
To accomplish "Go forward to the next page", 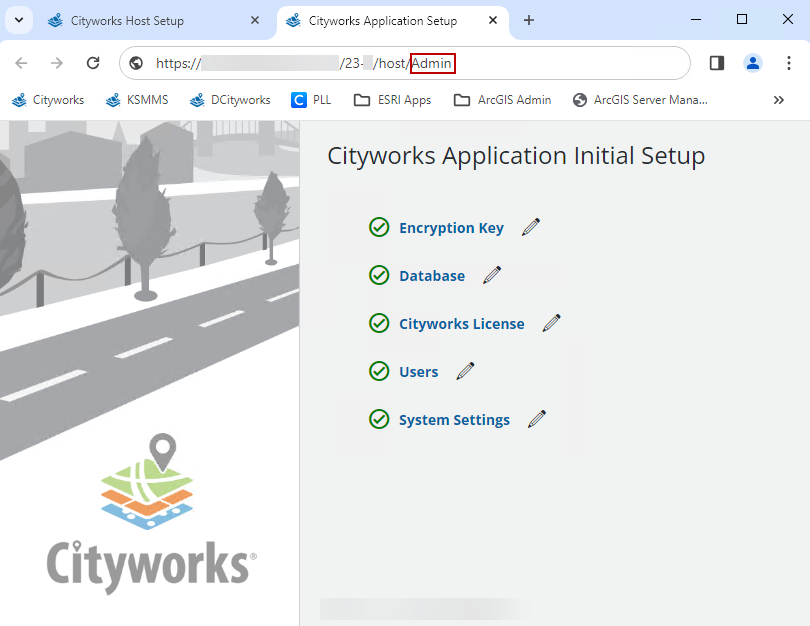I will [57, 63].
